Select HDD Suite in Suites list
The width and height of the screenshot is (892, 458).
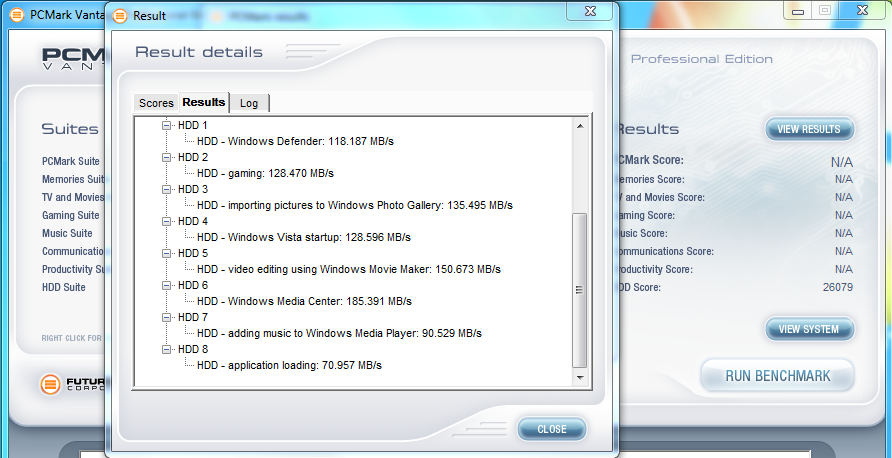pyautogui.click(x=64, y=287)
